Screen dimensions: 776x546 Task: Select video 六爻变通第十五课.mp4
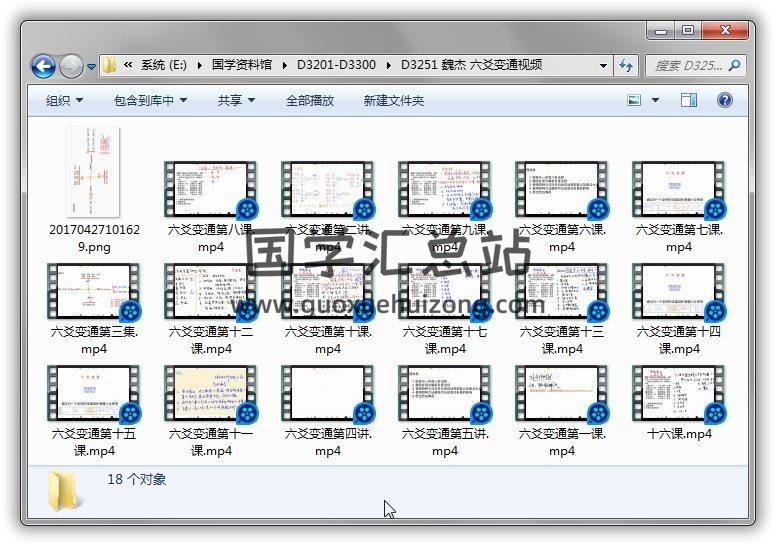tap(94, 412)
